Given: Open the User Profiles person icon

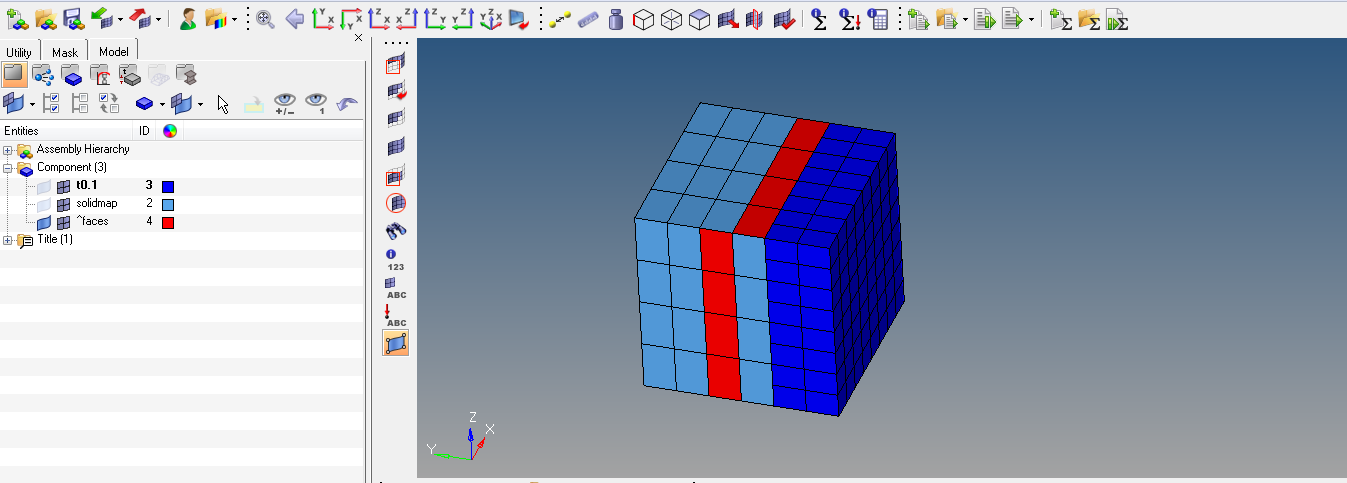Looking at the screenshot, I should (187, 18).
